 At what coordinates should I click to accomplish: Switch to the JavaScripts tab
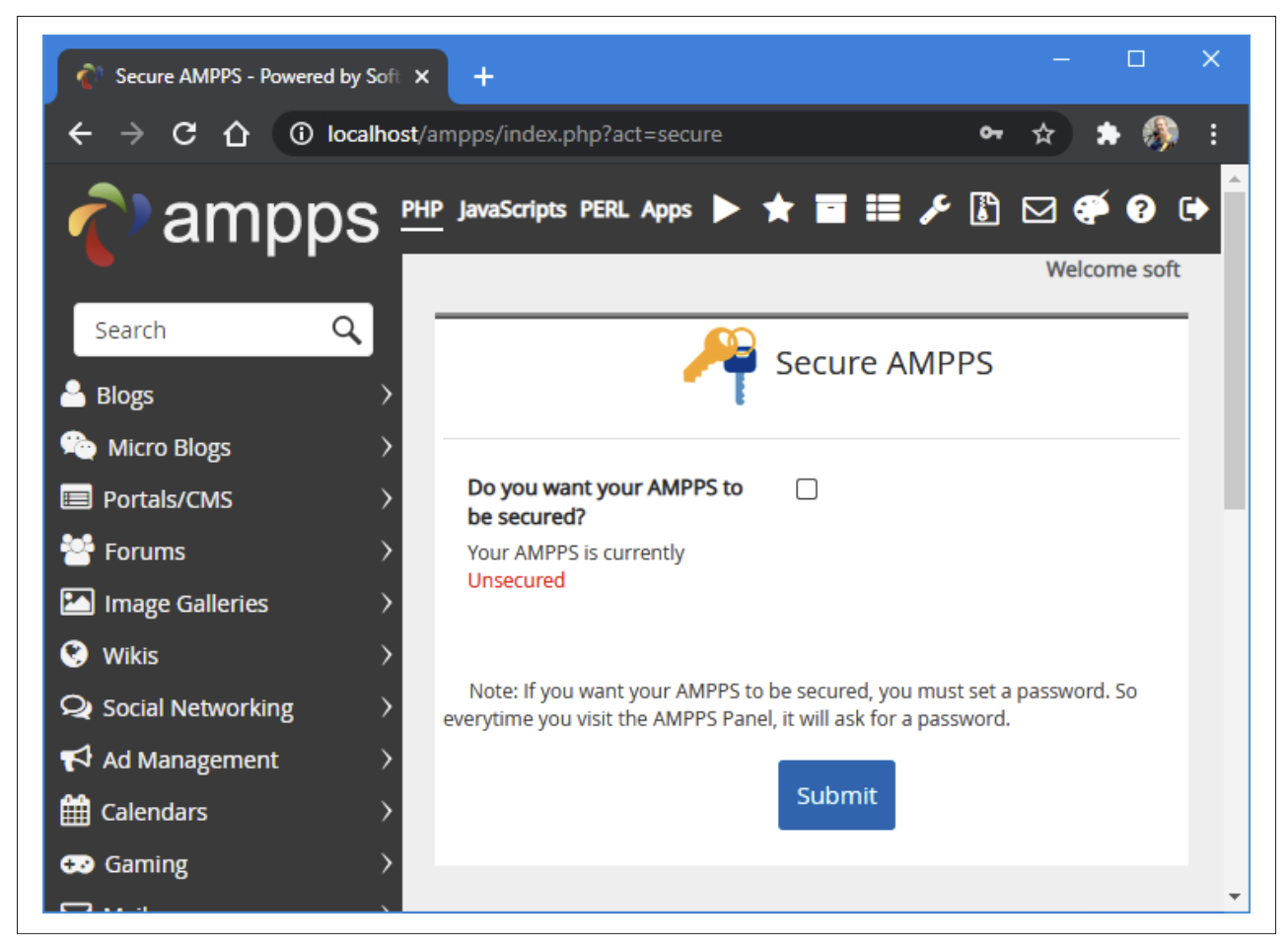point(512,210)
